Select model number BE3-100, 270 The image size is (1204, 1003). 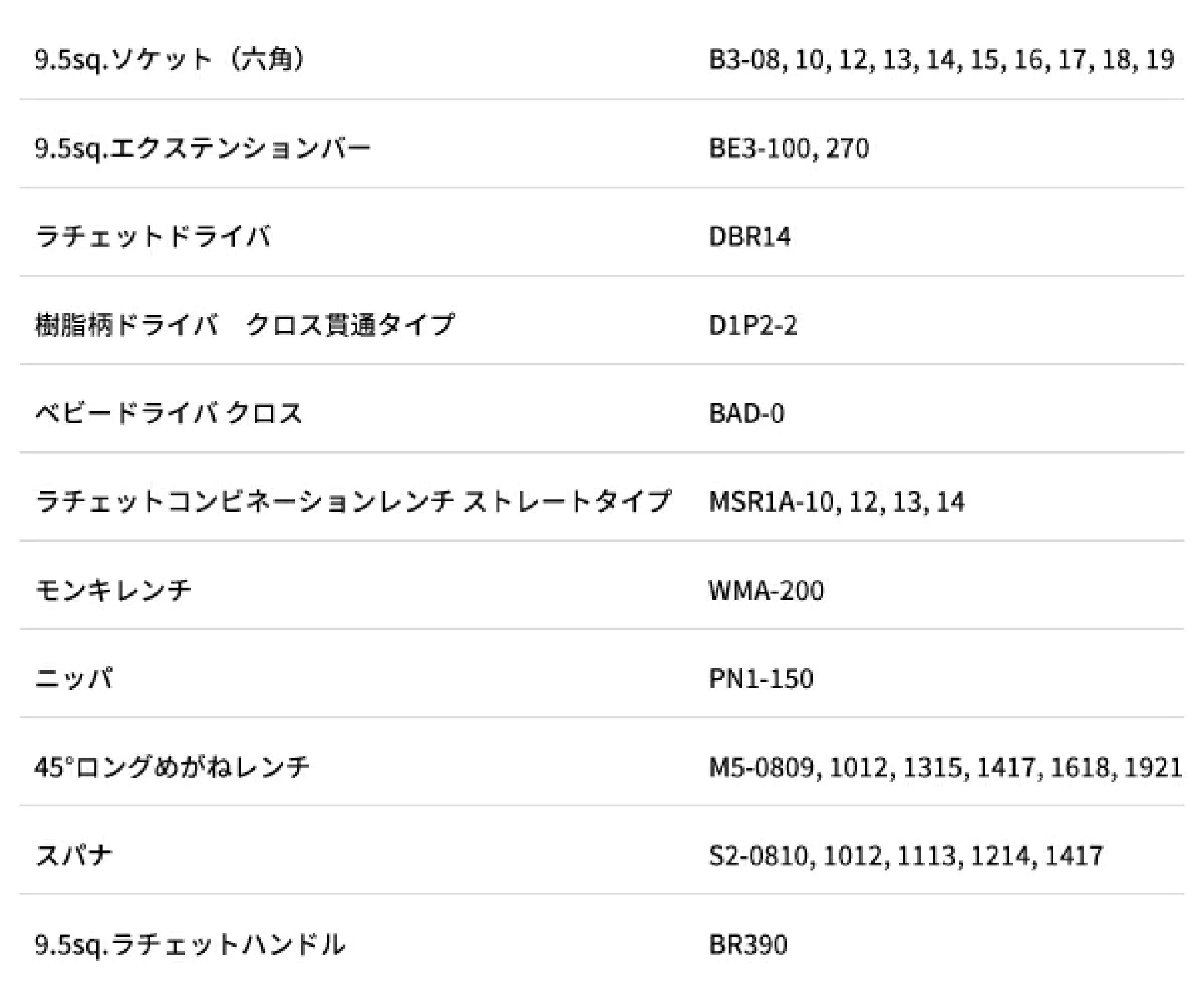(789, 148)
